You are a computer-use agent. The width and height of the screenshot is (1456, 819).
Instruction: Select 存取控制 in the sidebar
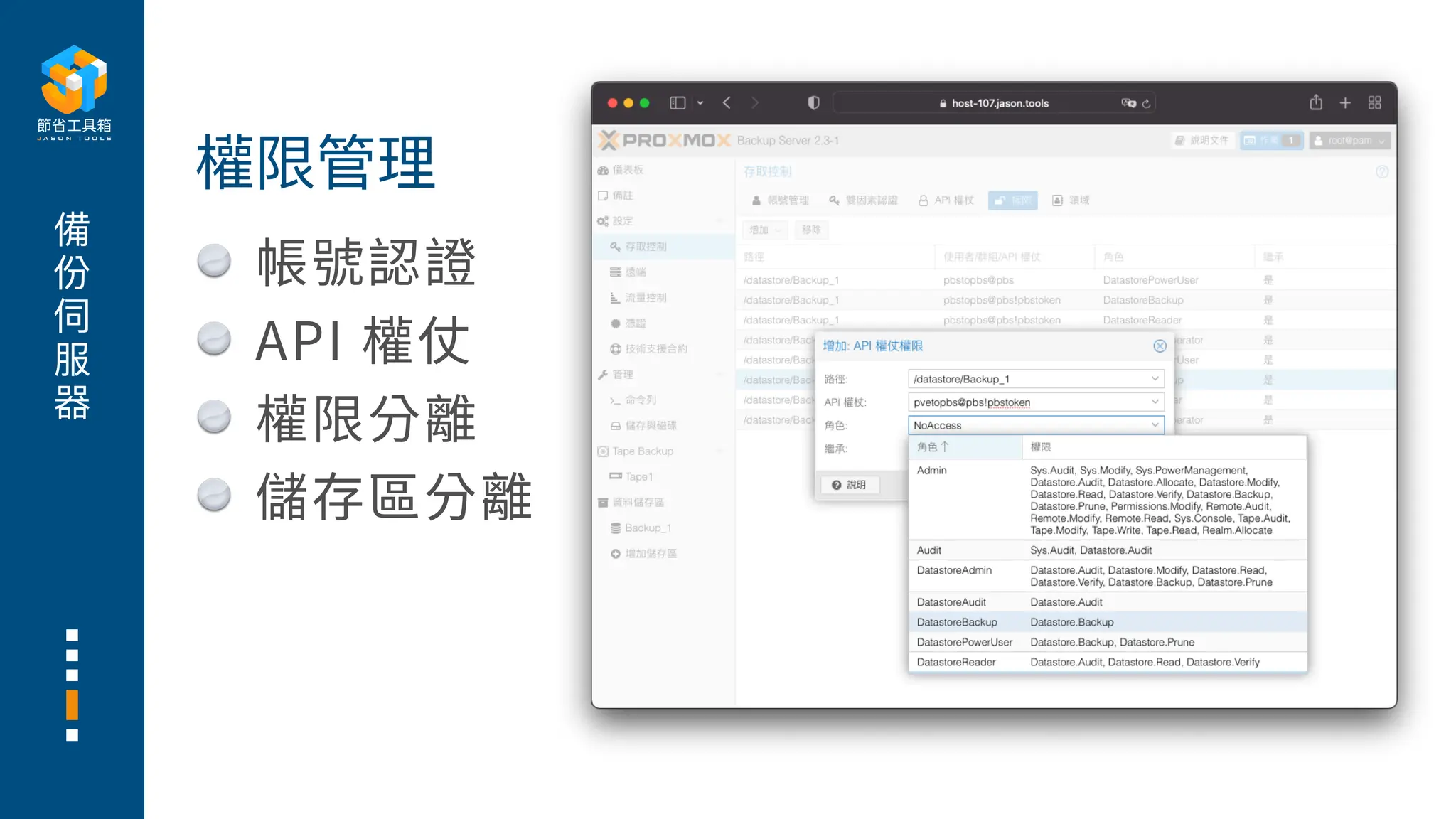[664, 247]
